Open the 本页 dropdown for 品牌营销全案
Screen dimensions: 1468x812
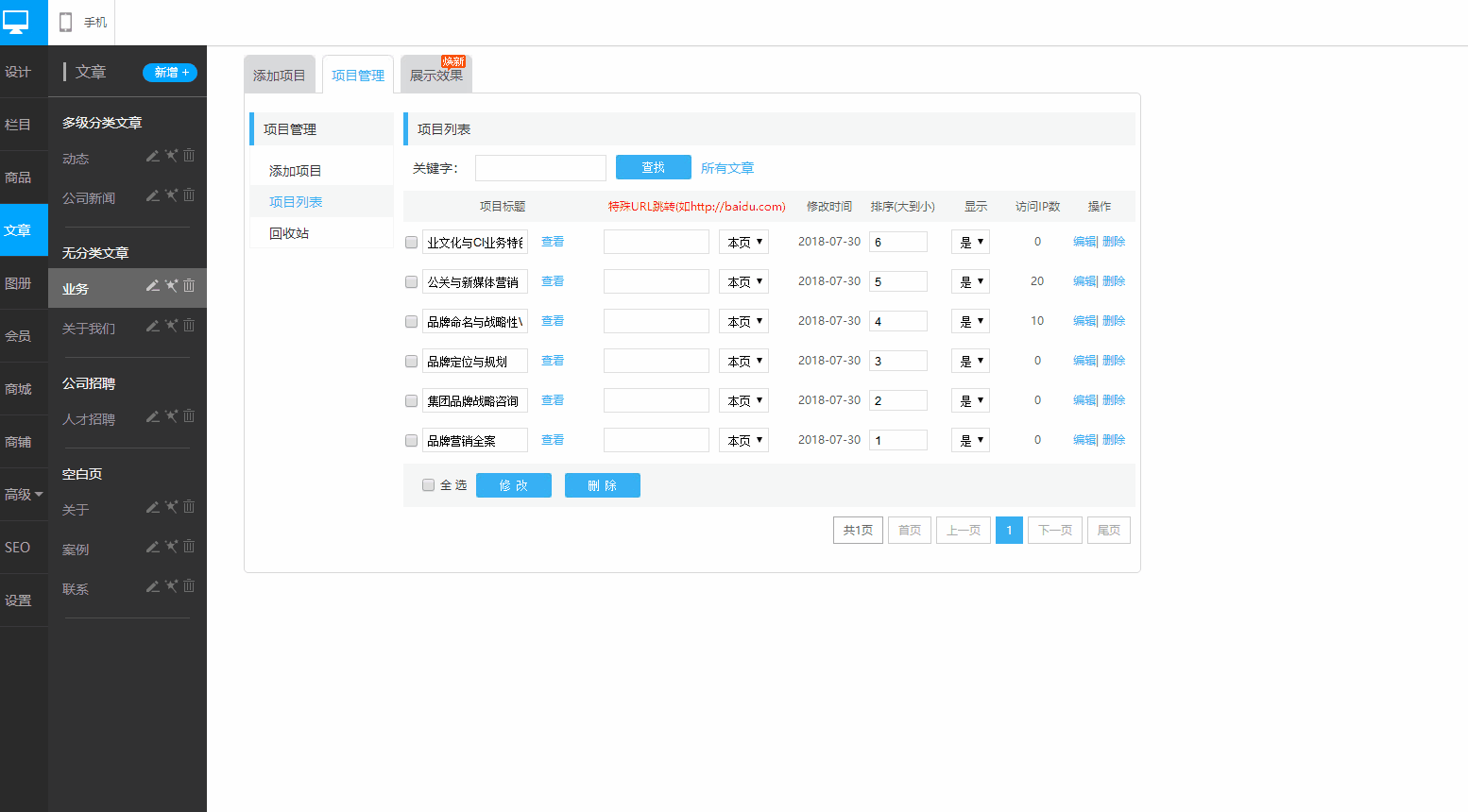pos(743,440)
